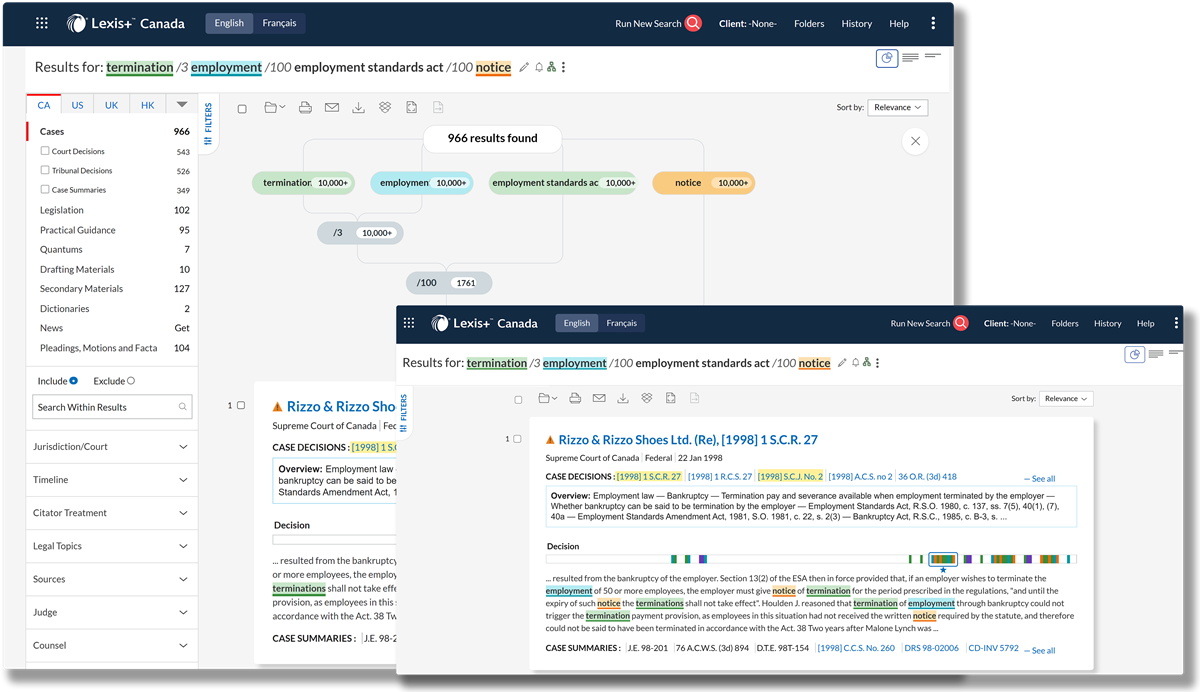Select the Legislation category in the sidebar
This screenshot has height=692, width=1200.
62,210
